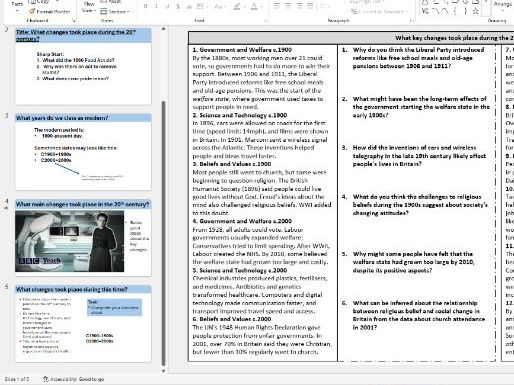Viewport: 514px width, 385px height.
Task: Click heading '5. Science and Technology c.2000'
Action: click(x=240, y=270)
